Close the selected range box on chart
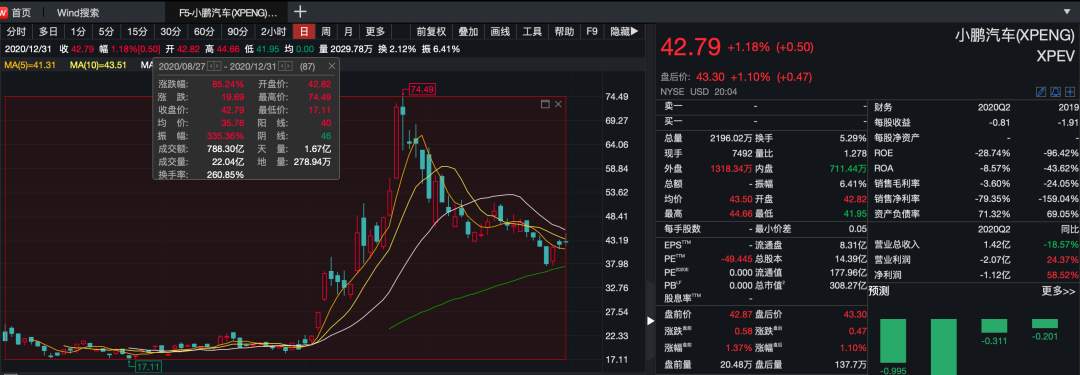The image size is (1080, 375). coord(558,104)
